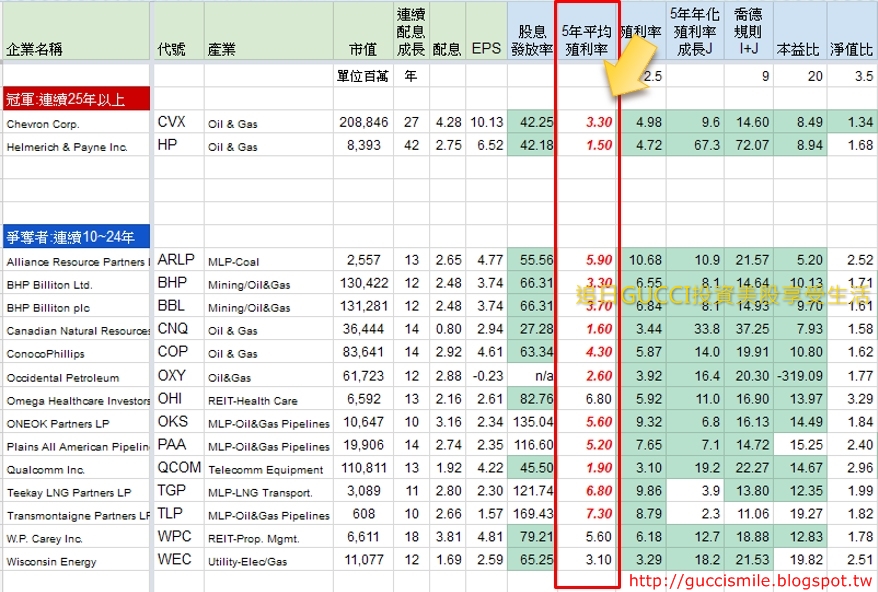Select the 產業 header cell

coord(269,31)
